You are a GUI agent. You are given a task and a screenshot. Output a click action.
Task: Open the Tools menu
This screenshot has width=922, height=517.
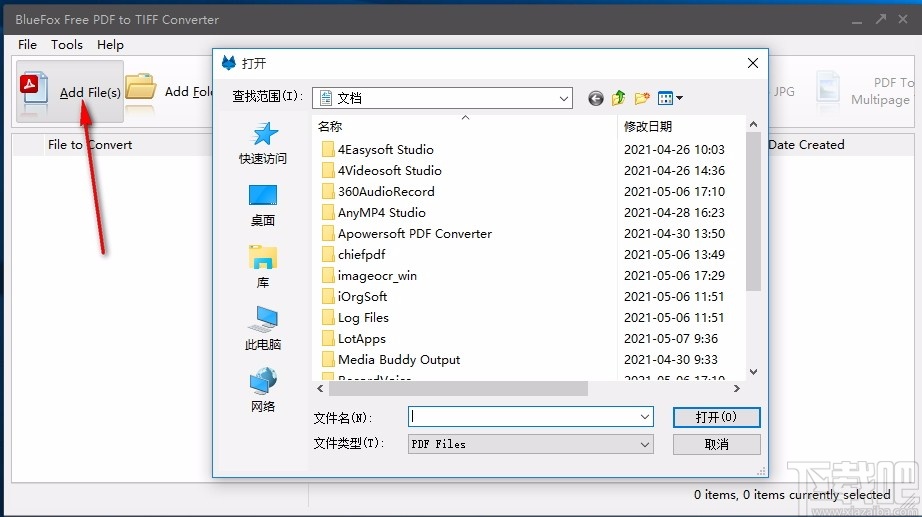click(66, 45)
